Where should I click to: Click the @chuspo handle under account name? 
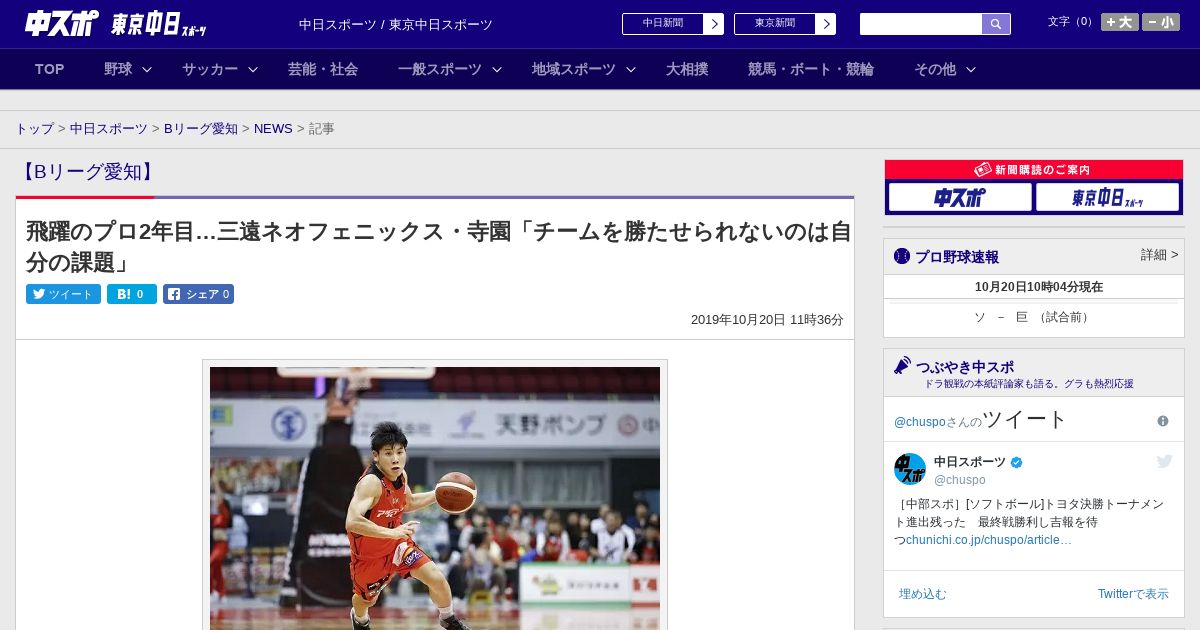point(960,480)
